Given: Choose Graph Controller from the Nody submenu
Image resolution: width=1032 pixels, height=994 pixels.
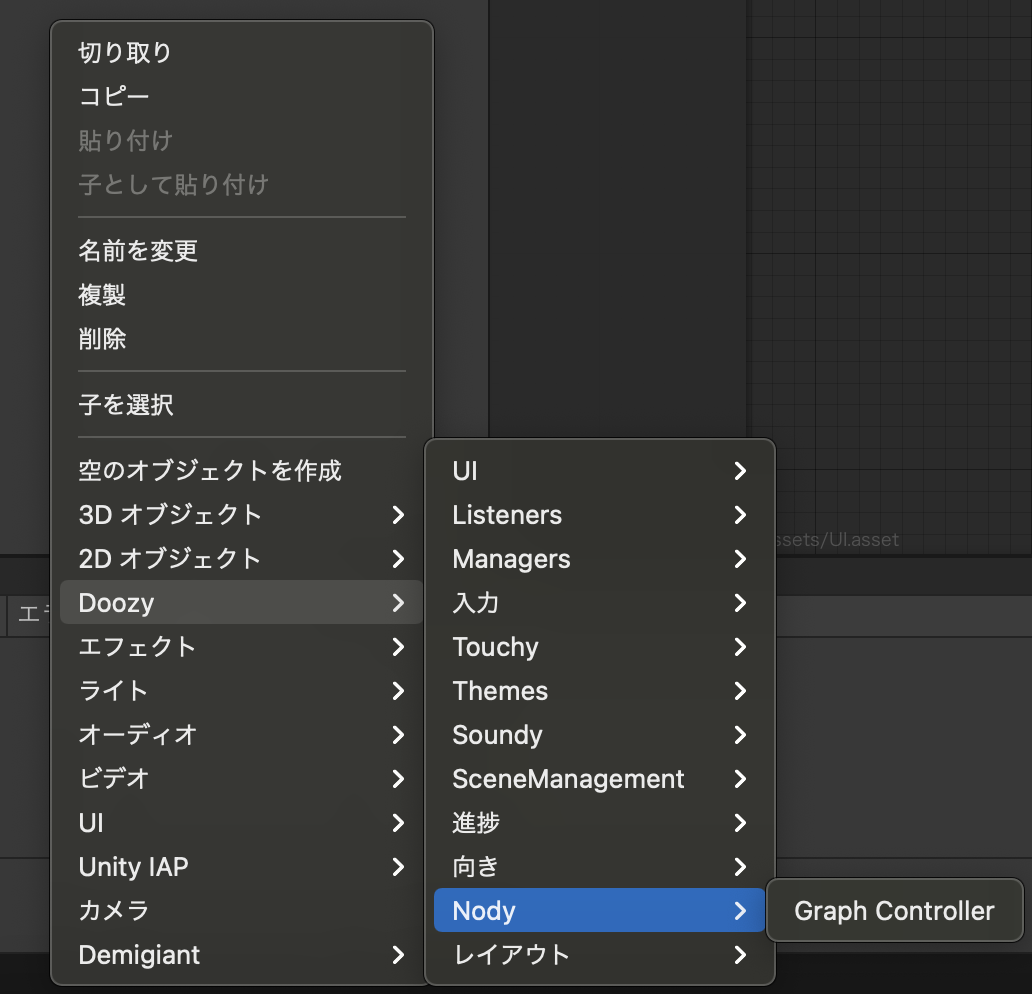Looking at the screenshot, I should click(894, 911).
